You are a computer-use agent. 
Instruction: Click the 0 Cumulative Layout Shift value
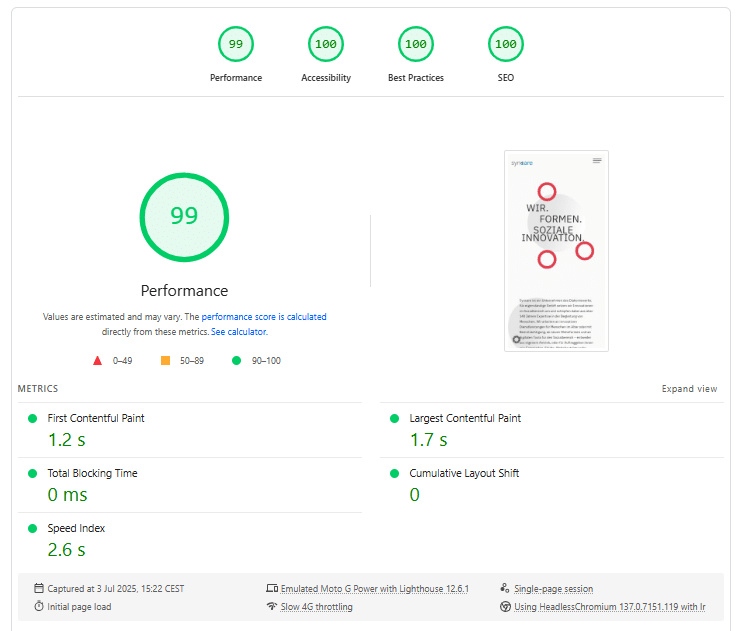[414, 495]
